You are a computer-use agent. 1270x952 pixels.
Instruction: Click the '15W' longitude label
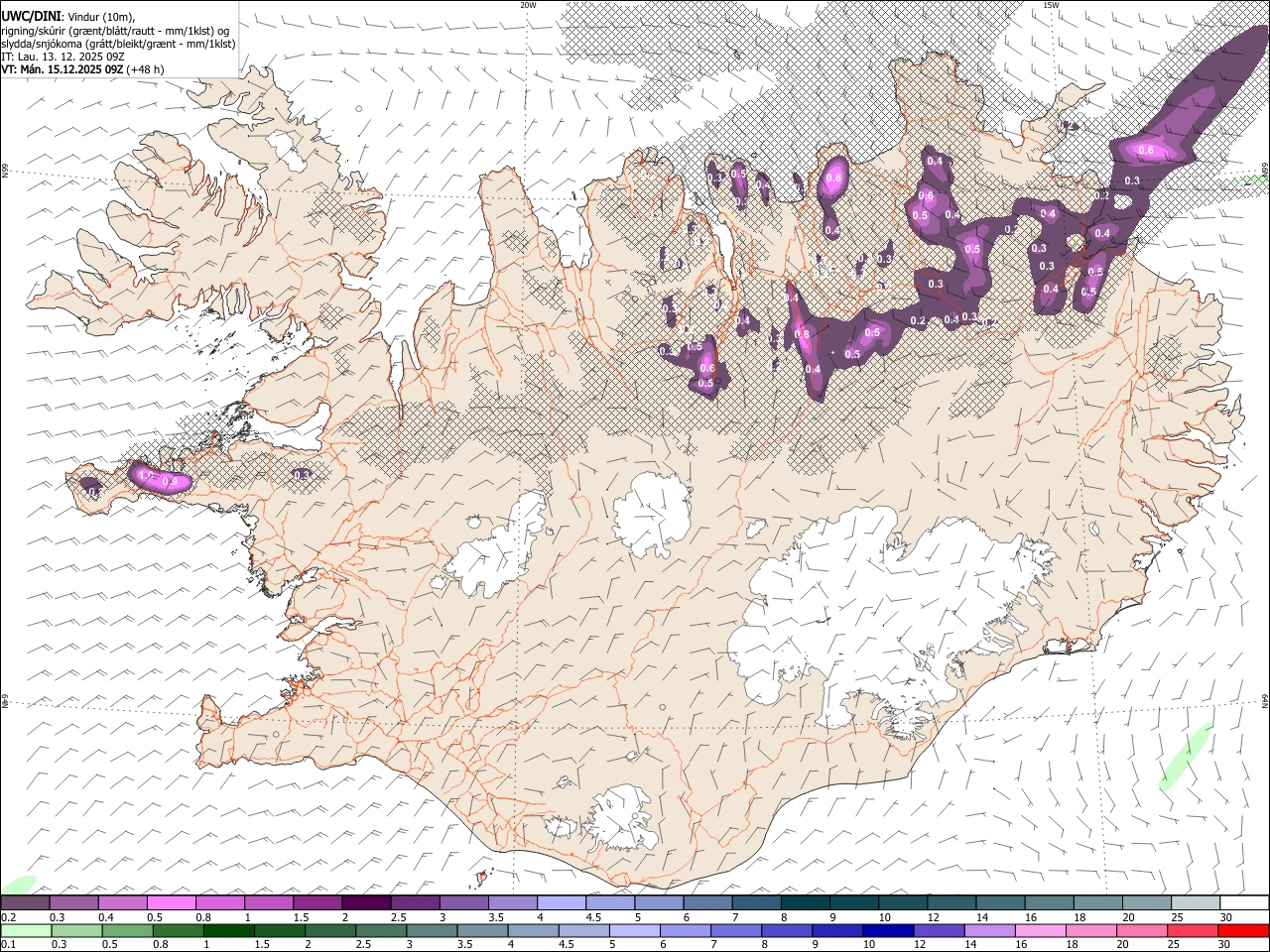[x=1050, y=5]
